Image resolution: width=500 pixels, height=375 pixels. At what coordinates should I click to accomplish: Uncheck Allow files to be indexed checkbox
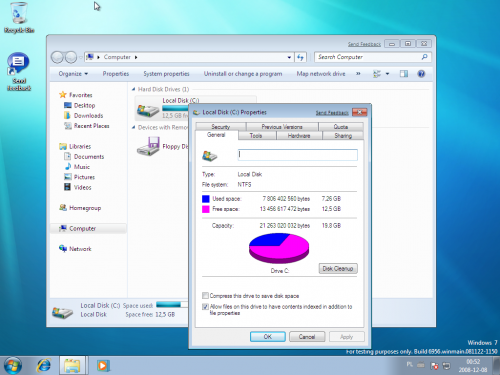(205, 307)
